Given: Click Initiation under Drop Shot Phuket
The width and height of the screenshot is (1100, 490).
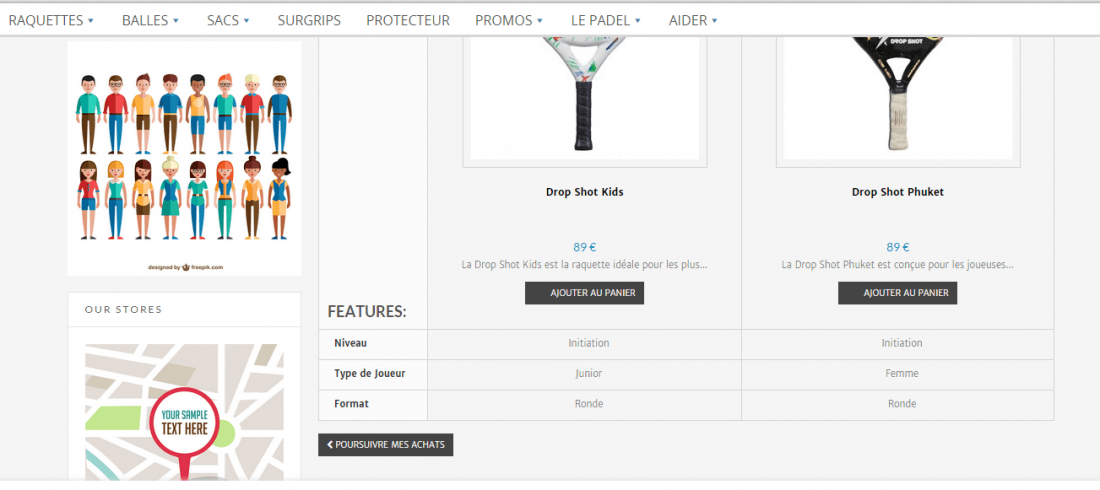Looking at the screenshot, I should pos(902,343).
